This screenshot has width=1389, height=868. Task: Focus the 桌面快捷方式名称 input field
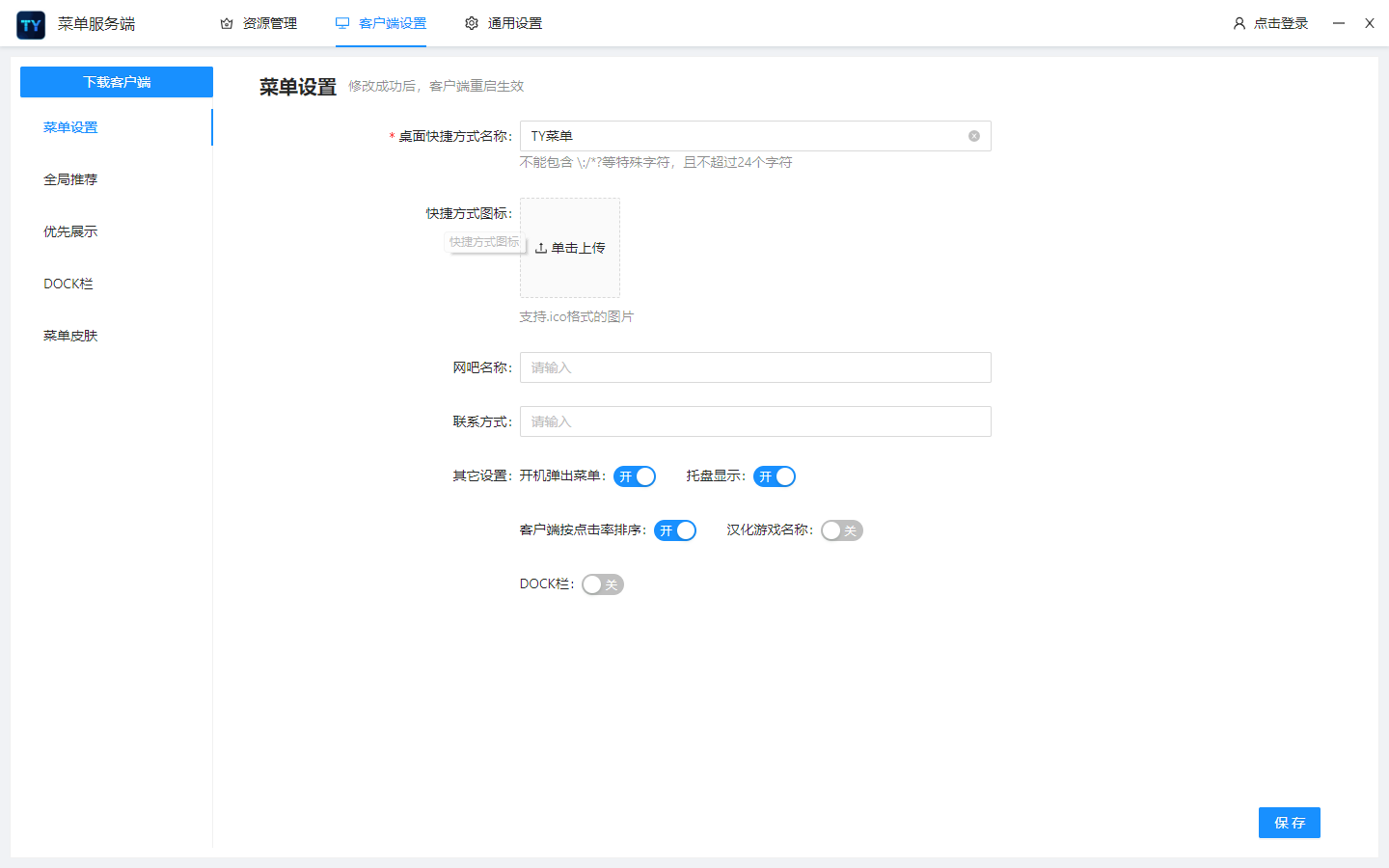pyautogui.click(x=755, y=136)
